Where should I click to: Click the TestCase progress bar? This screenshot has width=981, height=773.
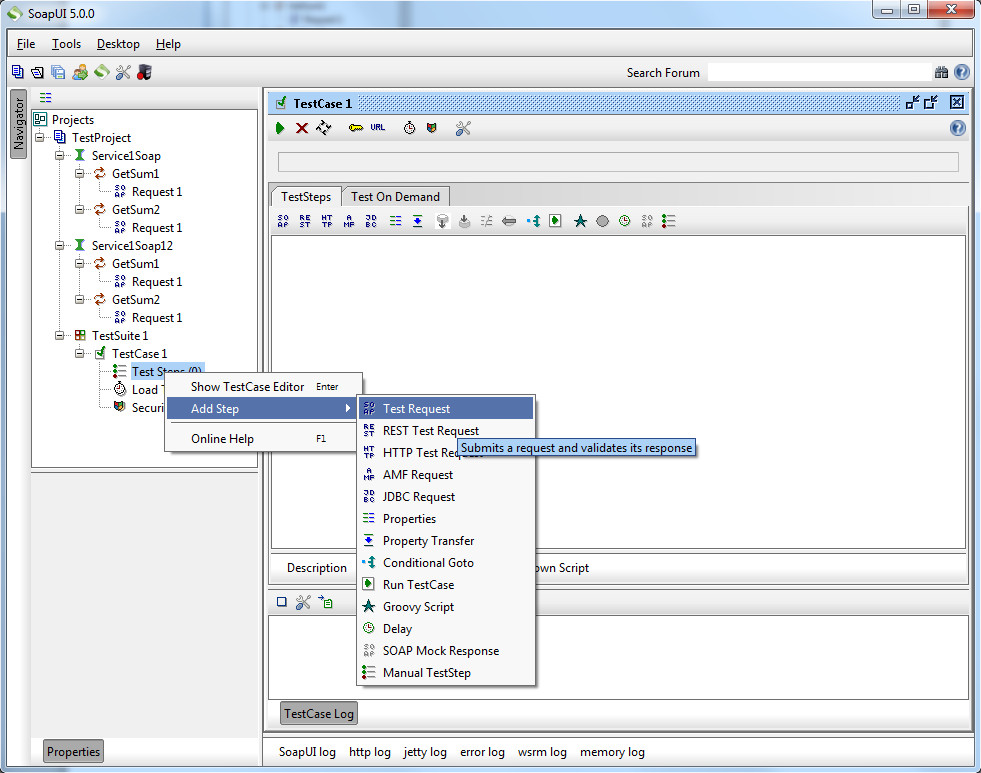(618, 162)
